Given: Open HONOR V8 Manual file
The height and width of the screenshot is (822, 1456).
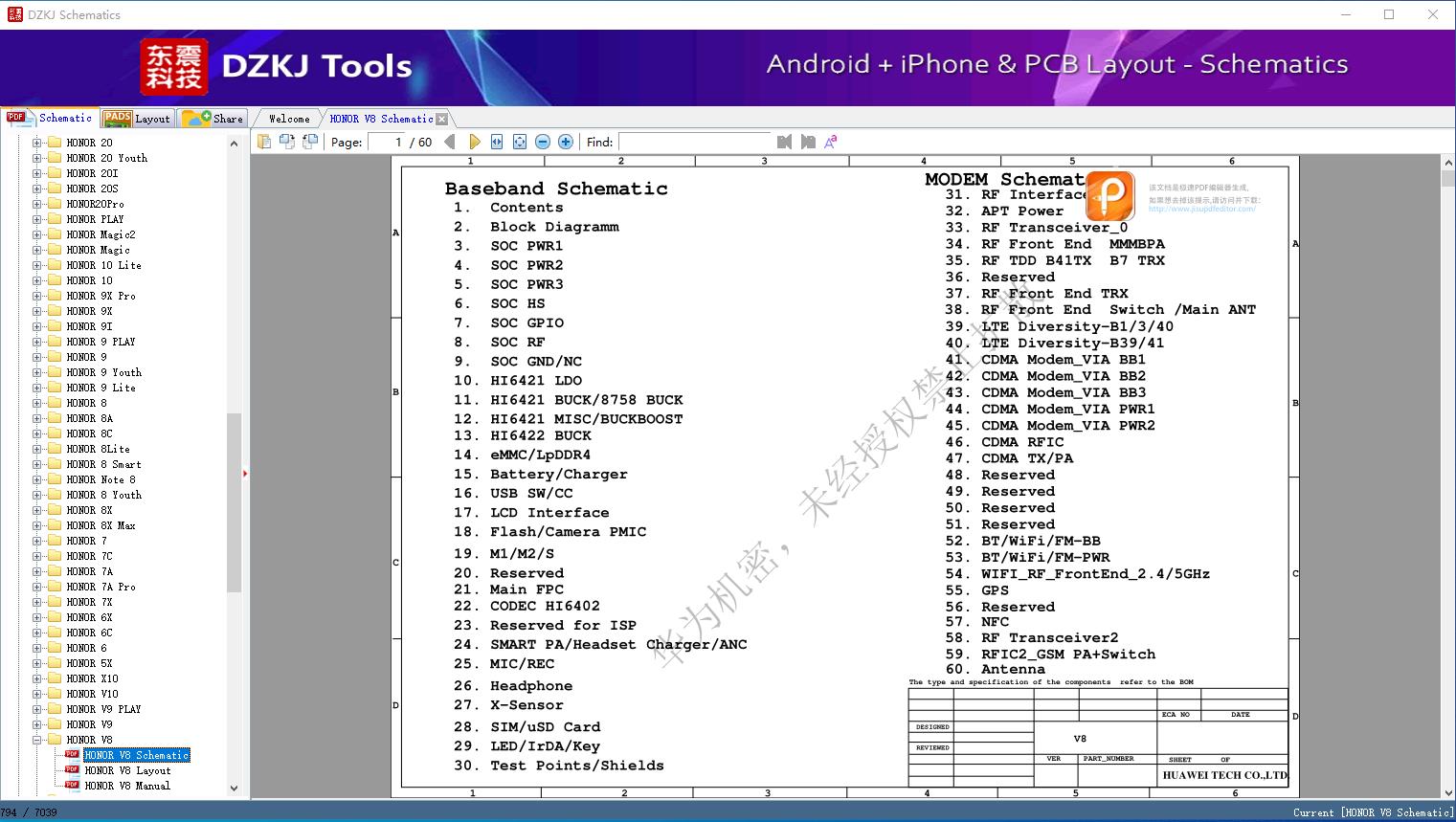Looking at the screenshot, I should click(x=127, y=786).
